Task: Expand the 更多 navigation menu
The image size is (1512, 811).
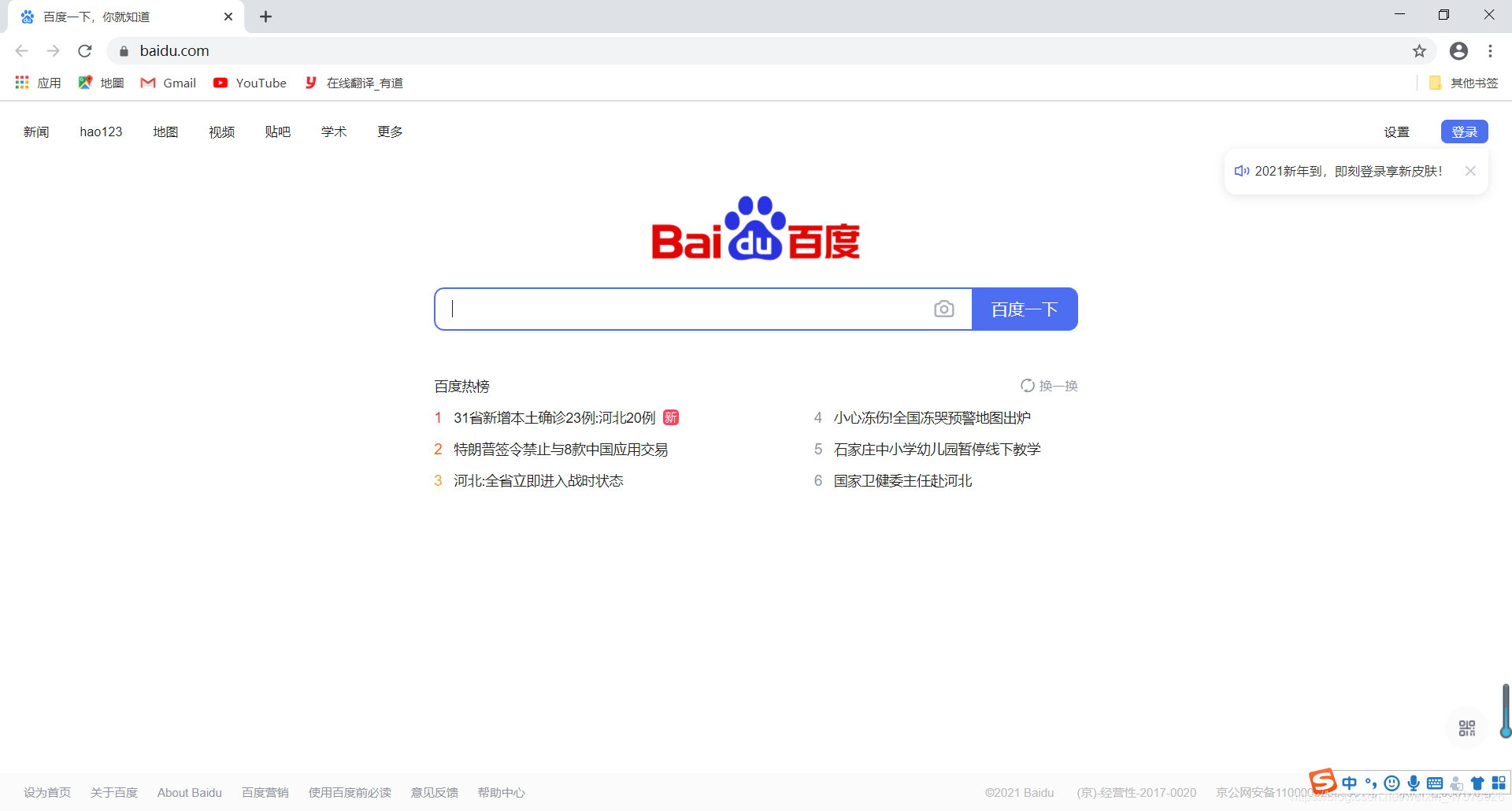Action: (390, 131)
